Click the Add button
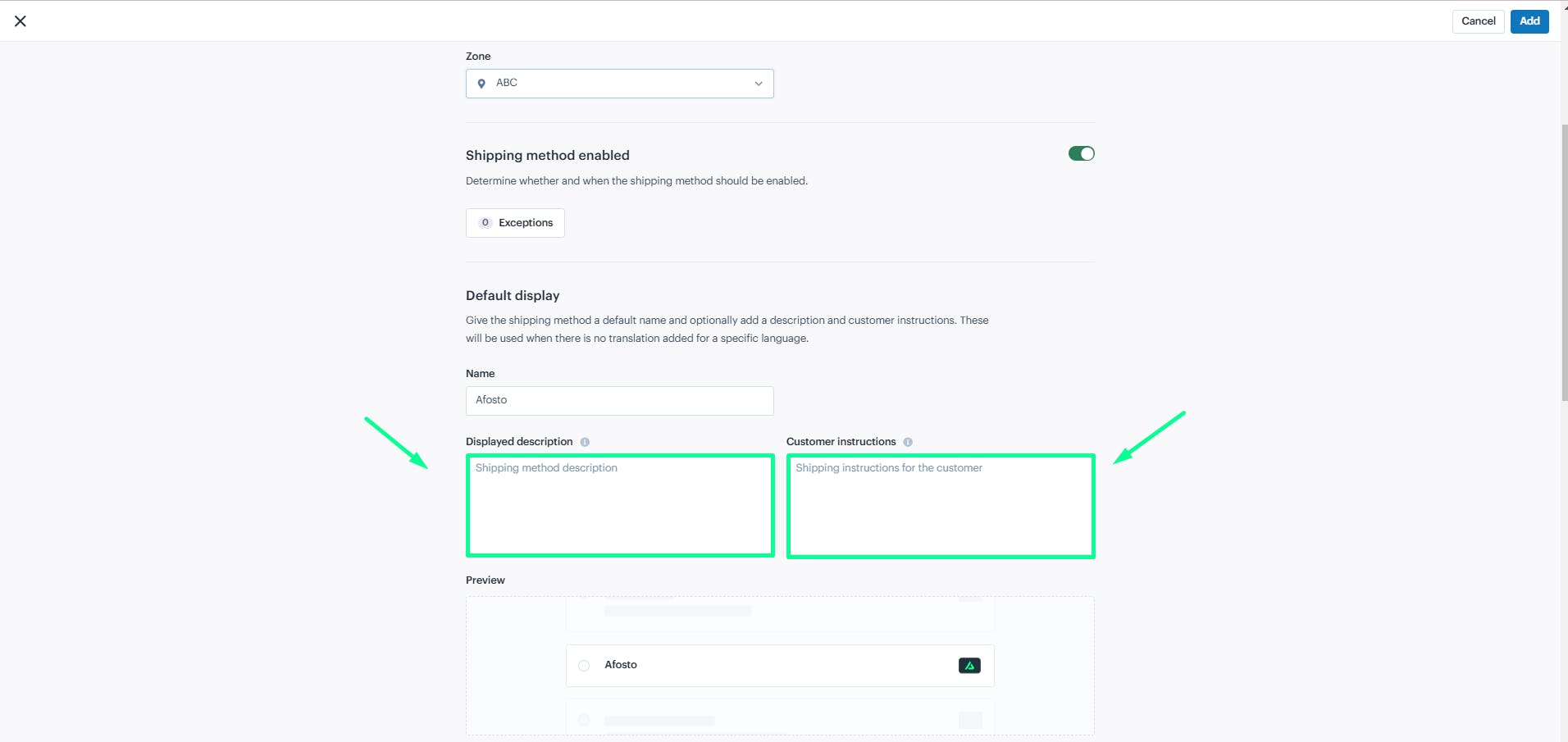Screen dimensions: 1568x742 click(x=1529, y=21)
